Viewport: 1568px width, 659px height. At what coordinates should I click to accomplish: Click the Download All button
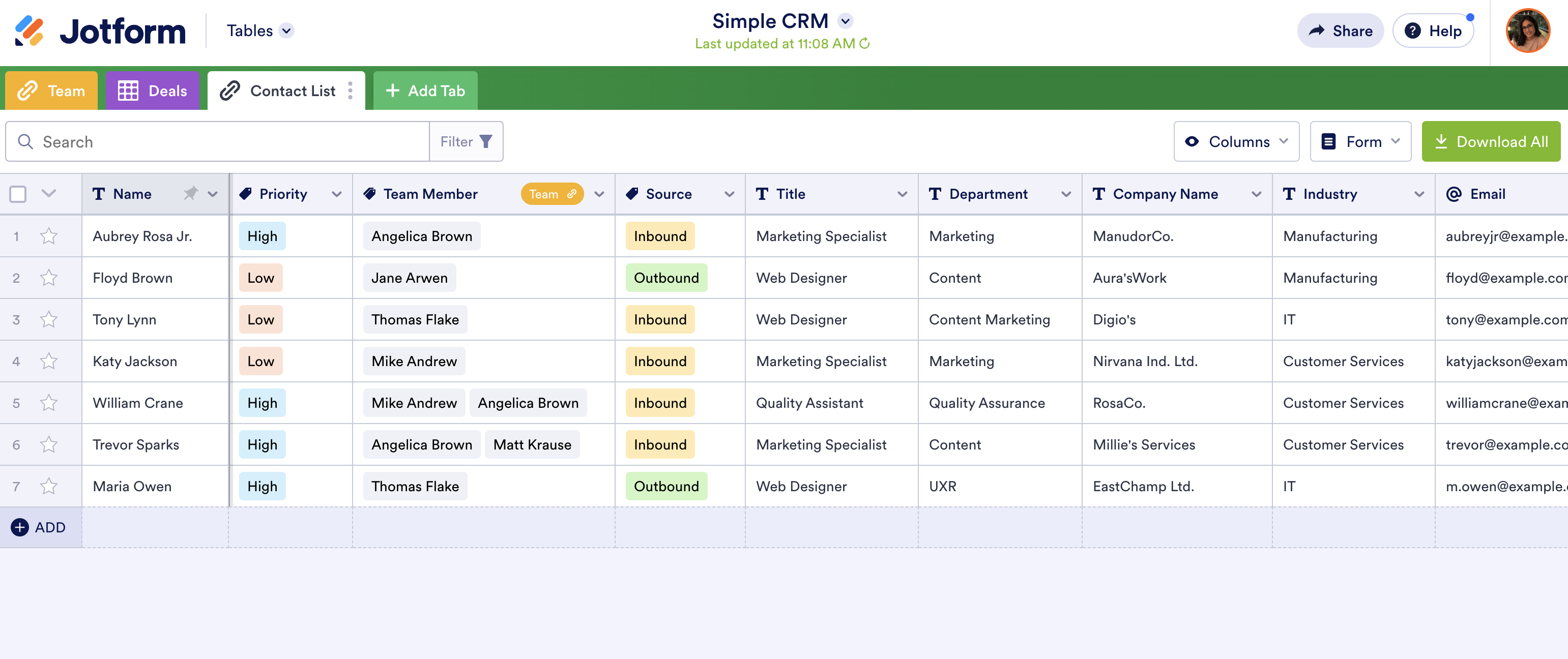click(1490, 141)
